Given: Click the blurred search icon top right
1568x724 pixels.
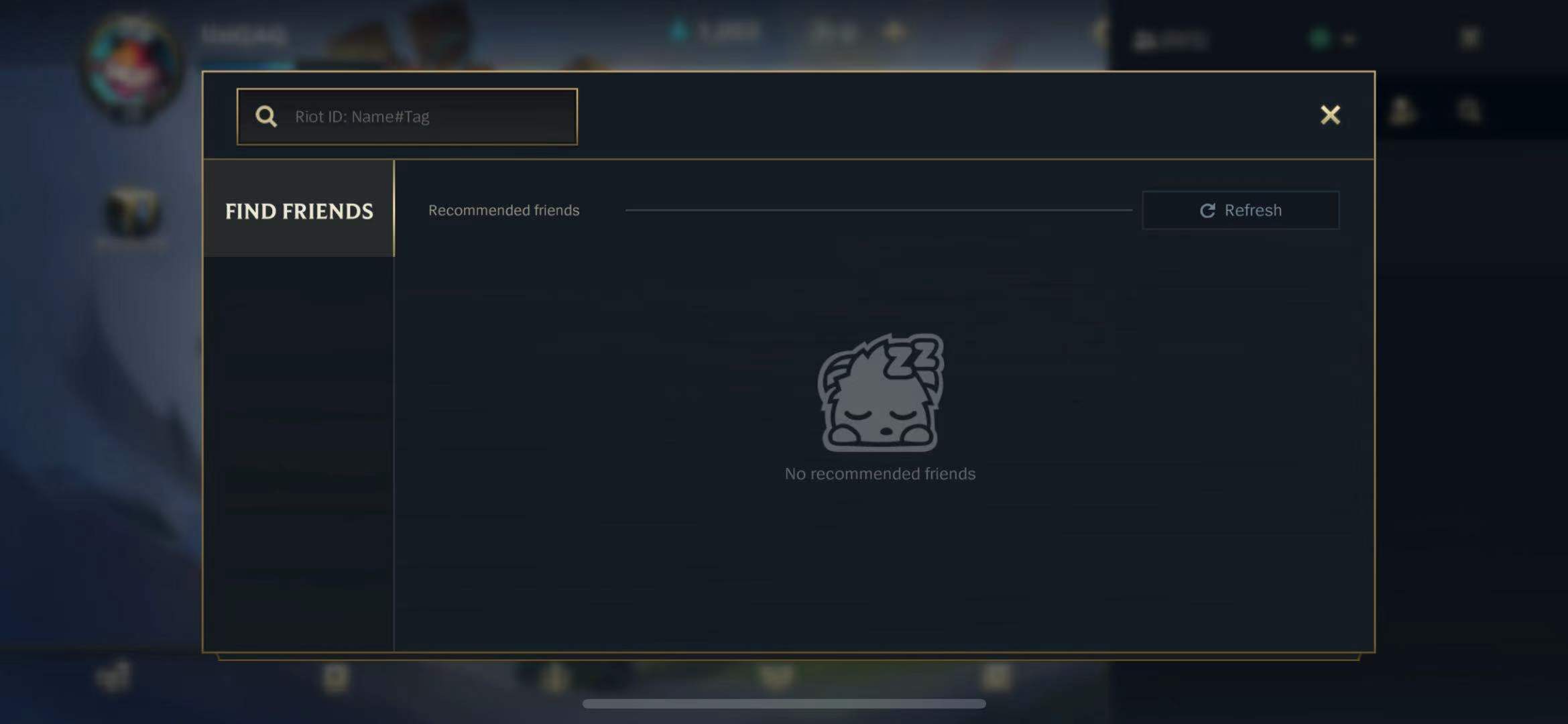Looking at the screenshot, I should point(1469,111).
